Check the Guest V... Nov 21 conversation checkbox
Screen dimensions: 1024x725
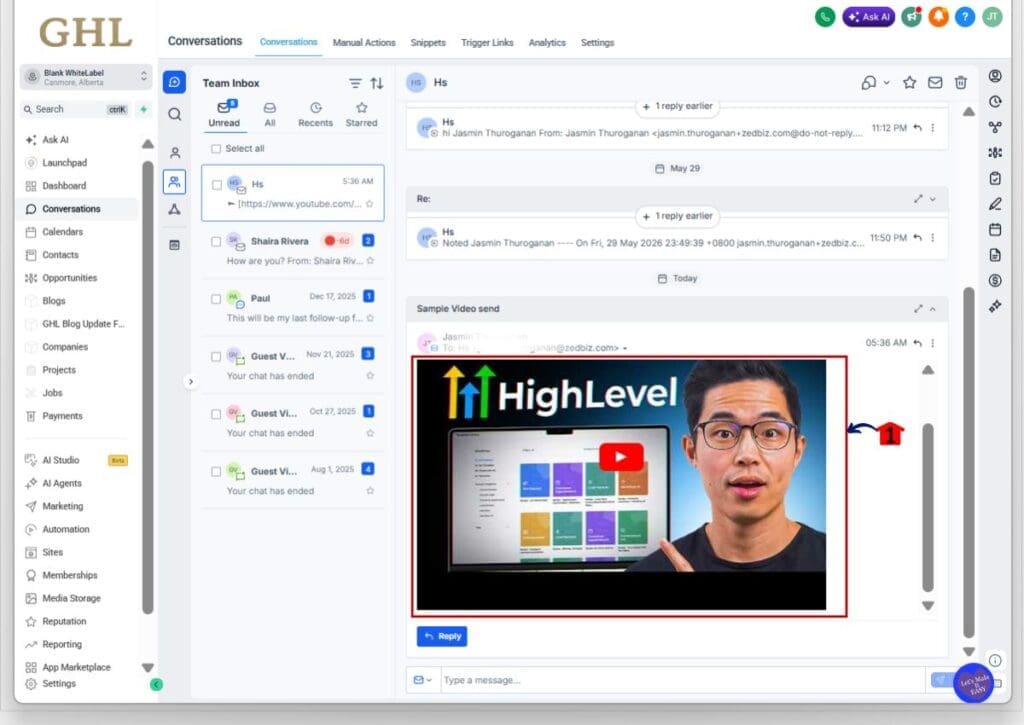point(216,357)
